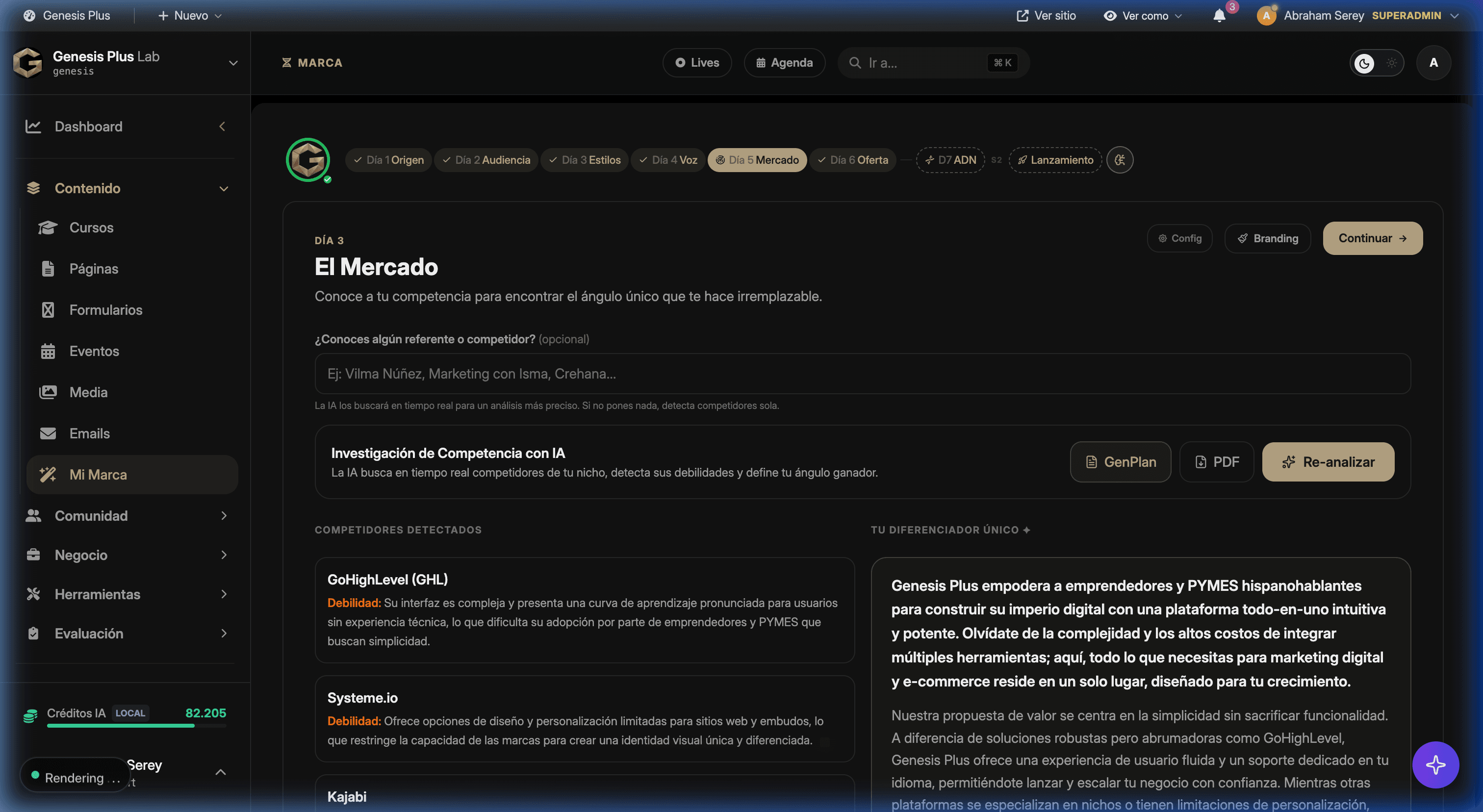Click the Rendering status pill
Screen dimensions: 1483x812
coord(75,776)
